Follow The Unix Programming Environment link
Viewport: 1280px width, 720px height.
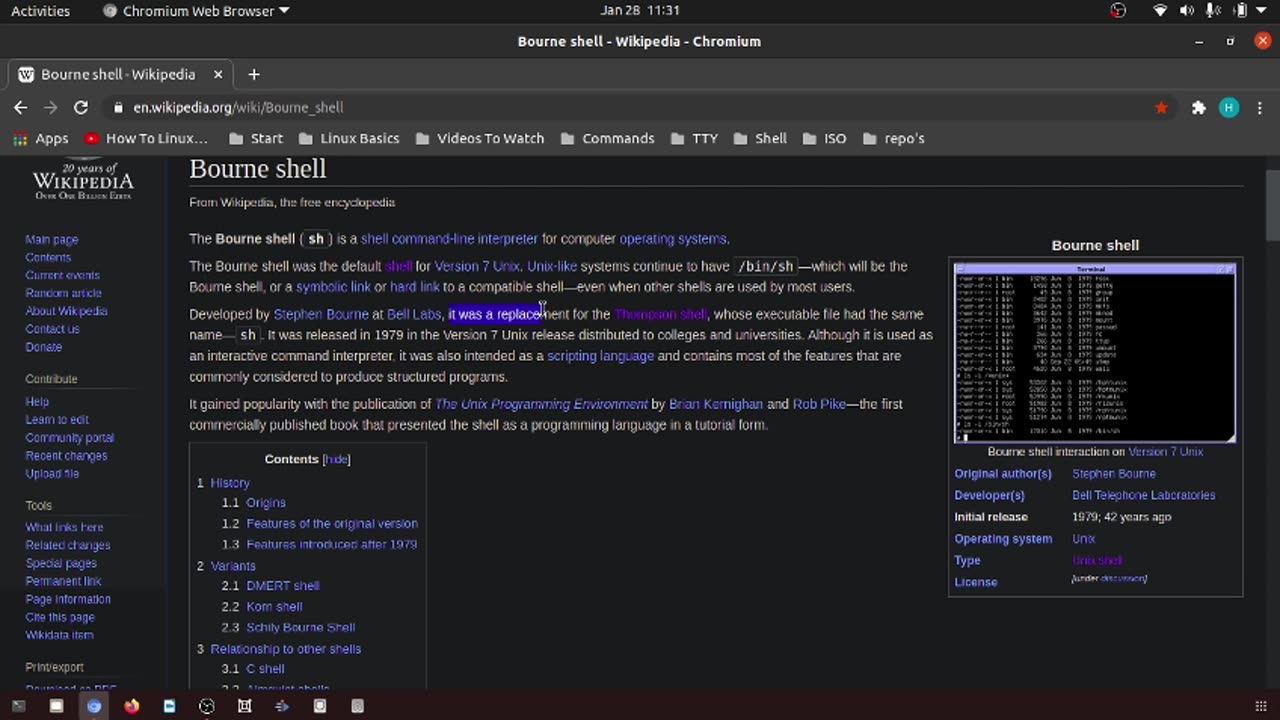click(x=541, y=404)
